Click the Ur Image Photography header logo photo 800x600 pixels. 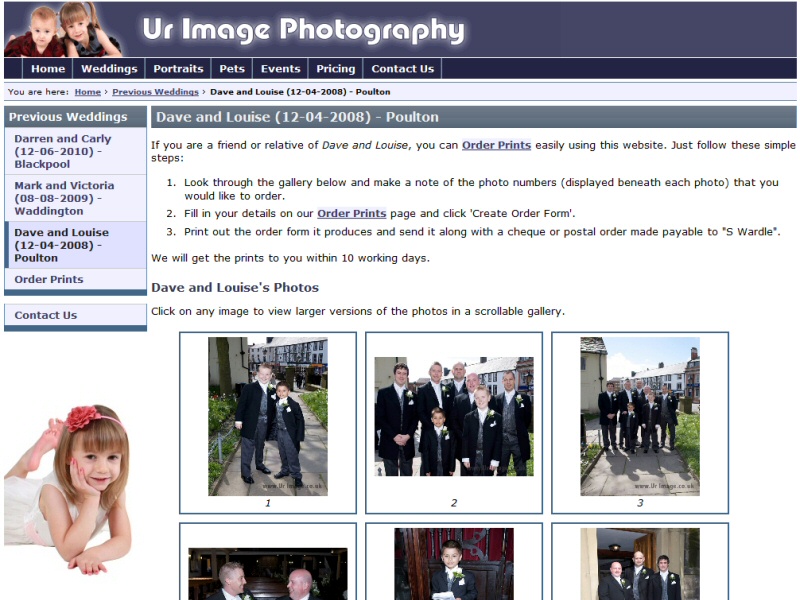pos(63,29)
